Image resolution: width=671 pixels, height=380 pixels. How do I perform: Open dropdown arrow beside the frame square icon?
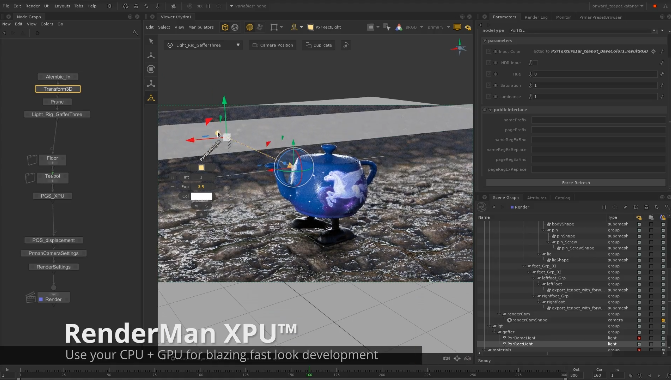tap(281, 27)
